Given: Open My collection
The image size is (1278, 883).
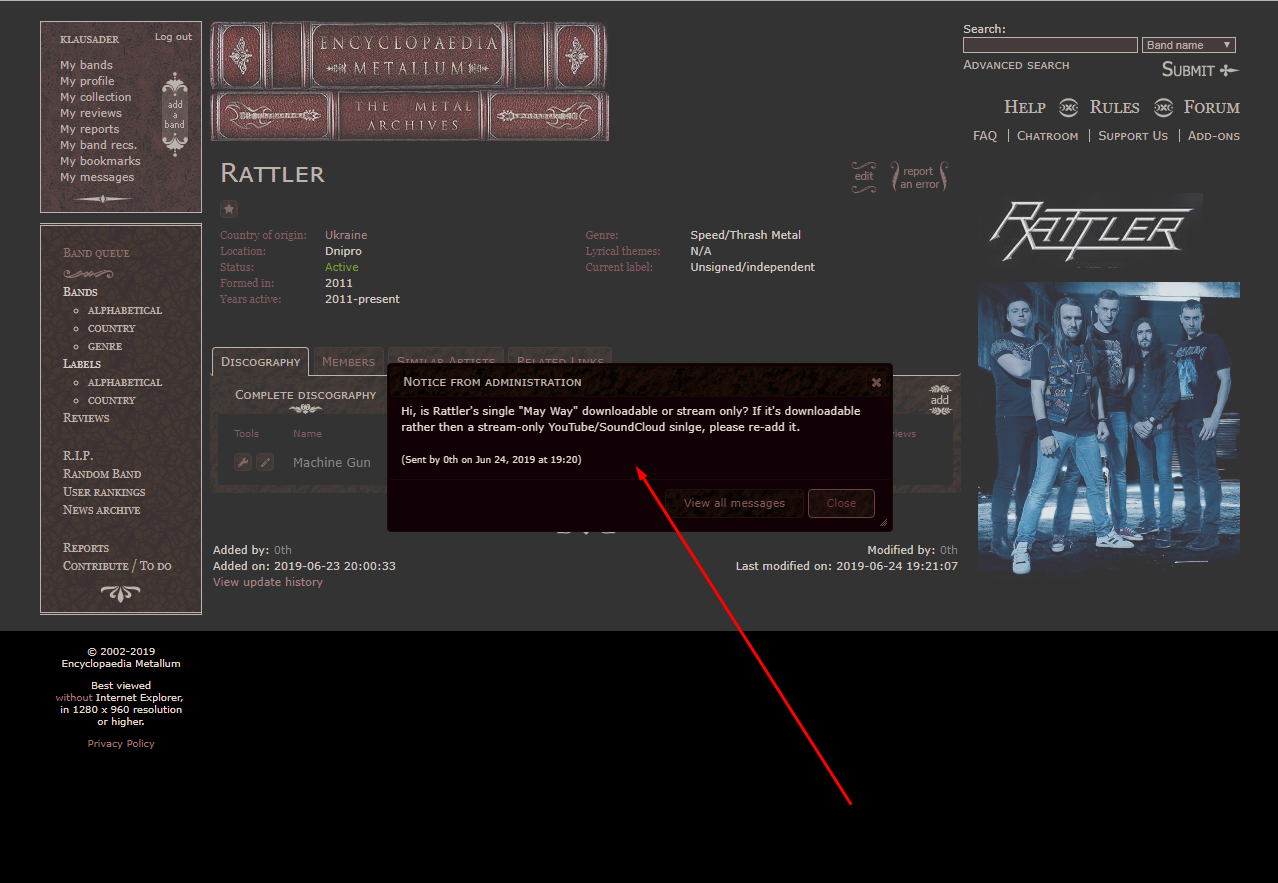Looking at the screenshot, I should coord(96,97).
